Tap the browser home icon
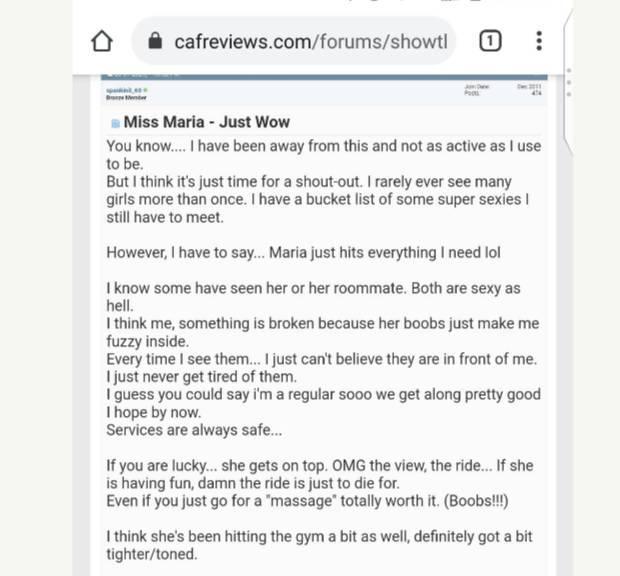Image resolution: width=620 pixels, height=576 pixels. pos(102,41)
